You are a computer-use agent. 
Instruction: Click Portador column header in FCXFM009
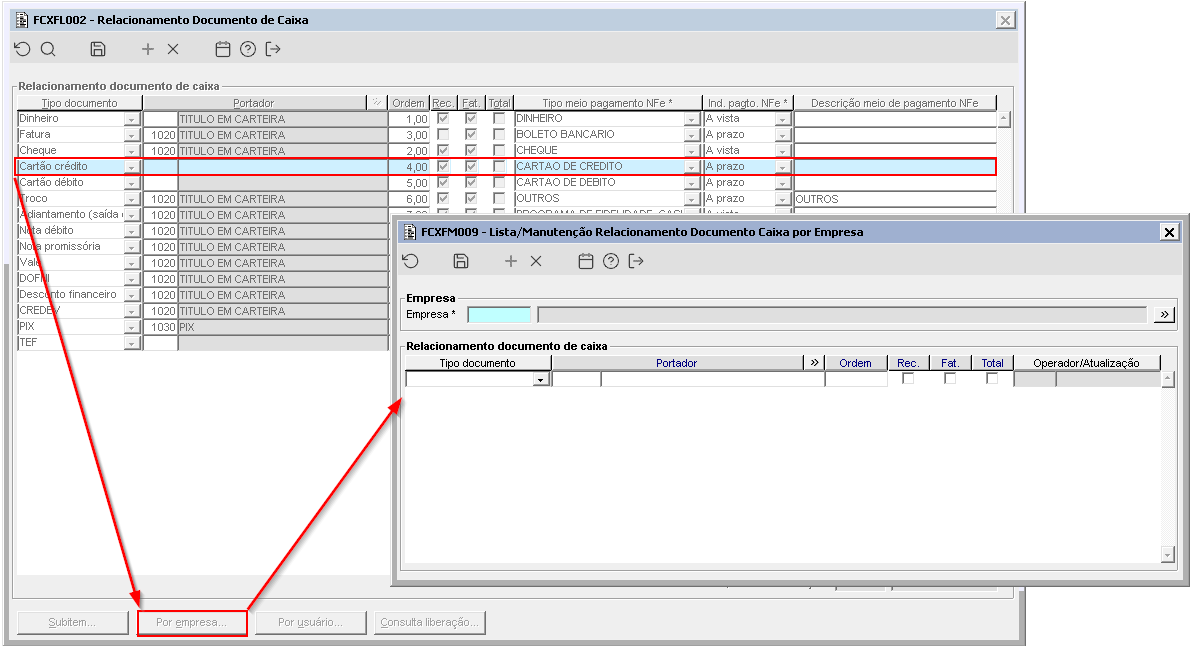point(677,363)
